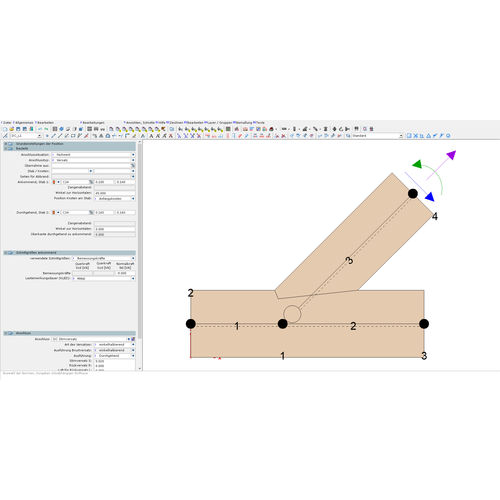Click the Save disk icon in the toolbar
500x500 pixels.
point(18,129)
